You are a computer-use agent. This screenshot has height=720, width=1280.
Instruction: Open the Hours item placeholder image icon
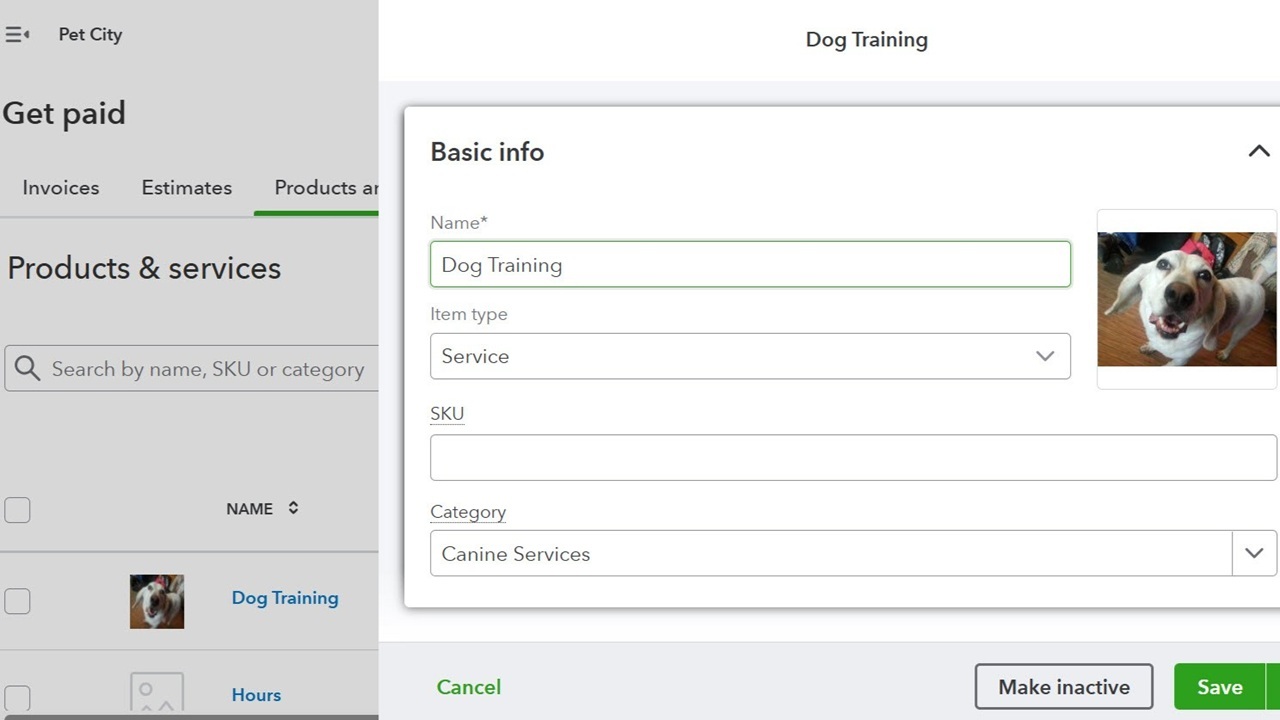coord(157,693)
